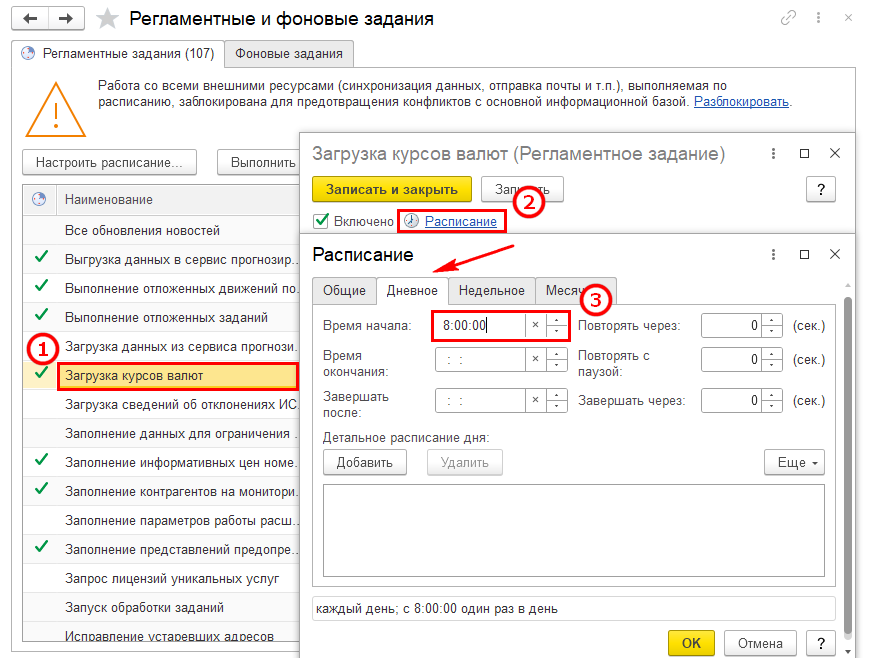Click the clock icon next to Расписание link
The width and height of the screenshot is (874, 658).
[x=411, y=221]
